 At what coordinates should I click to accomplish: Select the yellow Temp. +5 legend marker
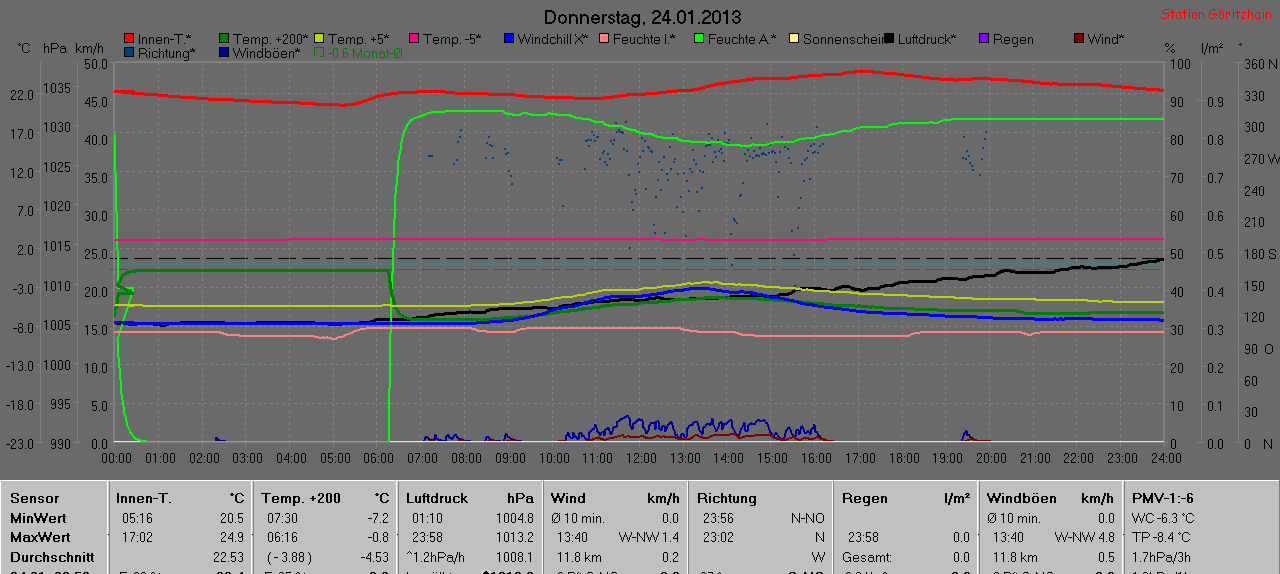point(320,39)
